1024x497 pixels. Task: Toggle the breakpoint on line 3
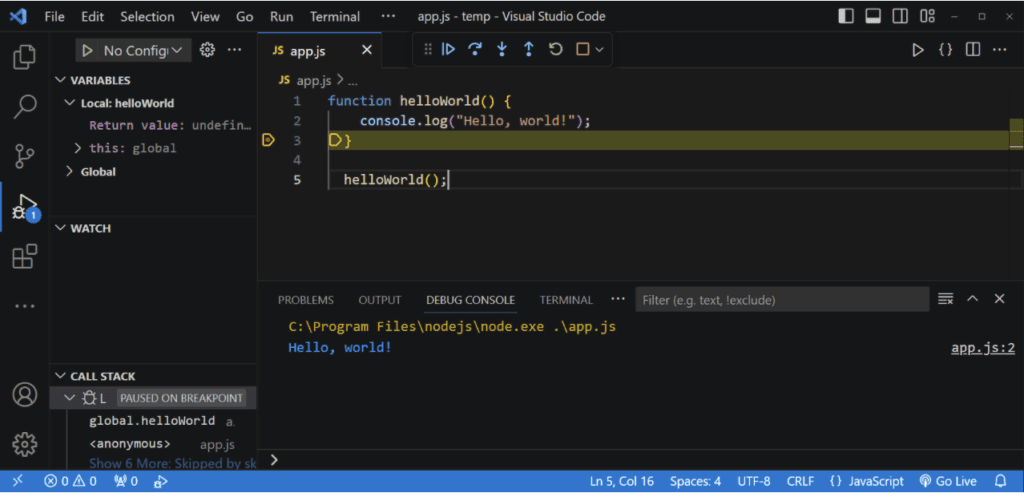(268, 141)
